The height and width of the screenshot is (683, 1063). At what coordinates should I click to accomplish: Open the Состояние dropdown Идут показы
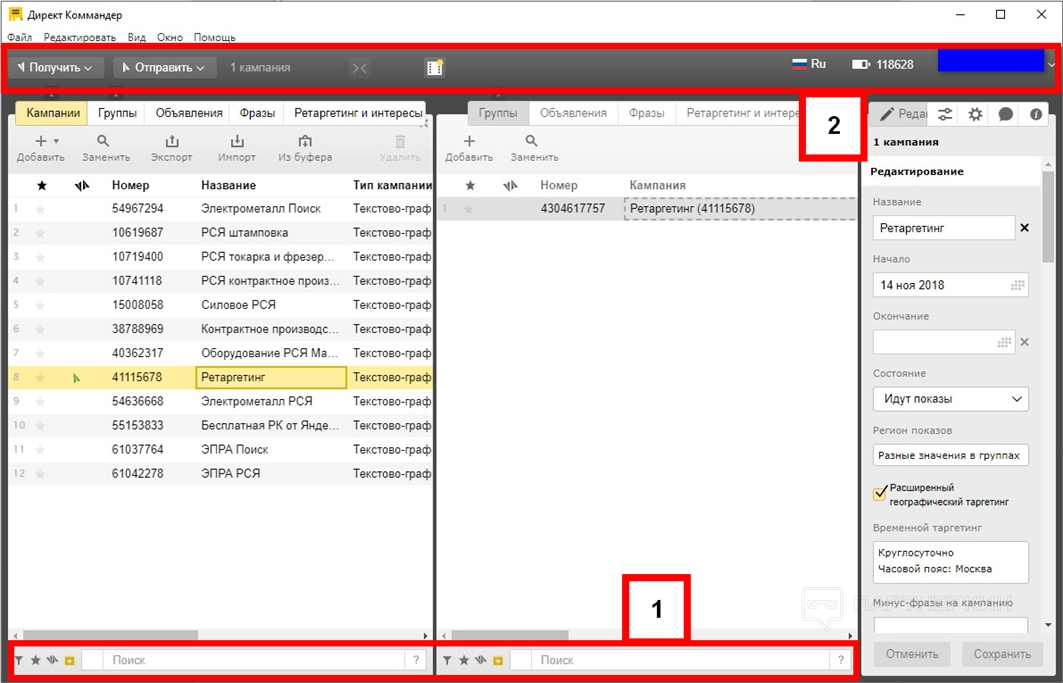(950, 399)
